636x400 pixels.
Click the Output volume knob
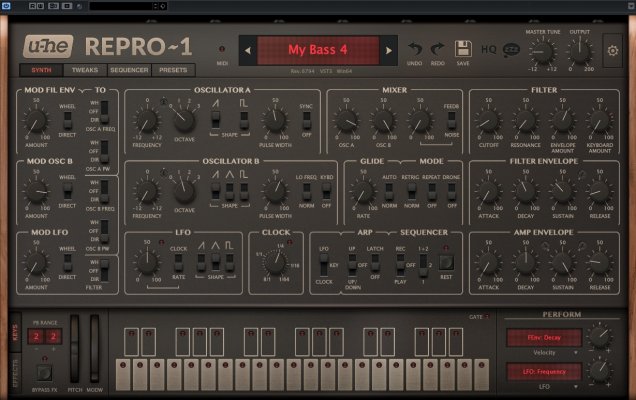point(580,52)
